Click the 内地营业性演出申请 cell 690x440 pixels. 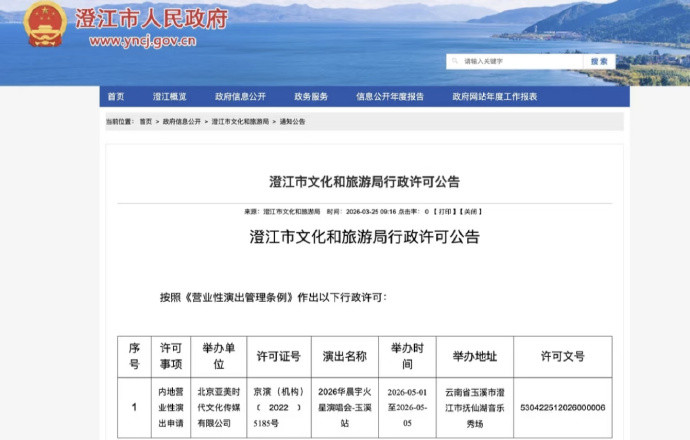coord(171,407)
